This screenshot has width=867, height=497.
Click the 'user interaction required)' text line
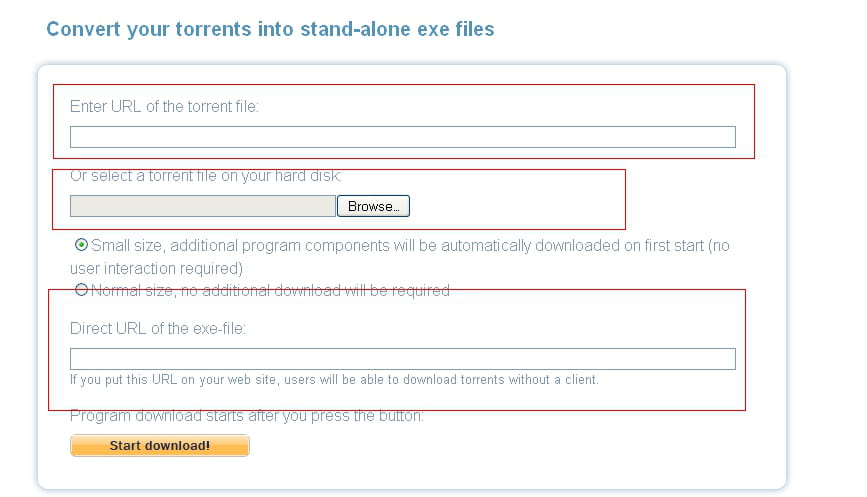(156, 269)
